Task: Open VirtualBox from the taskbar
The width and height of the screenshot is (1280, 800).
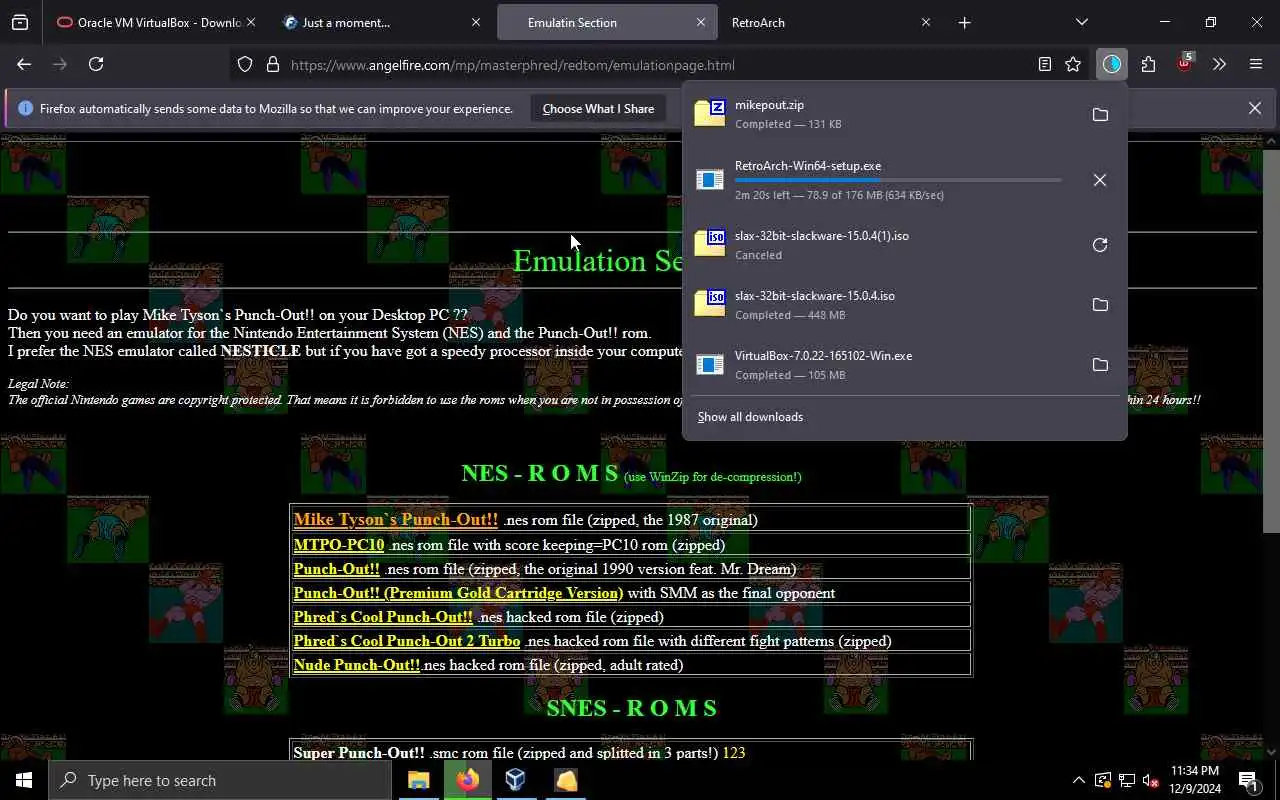Action: tap(516, 780)
